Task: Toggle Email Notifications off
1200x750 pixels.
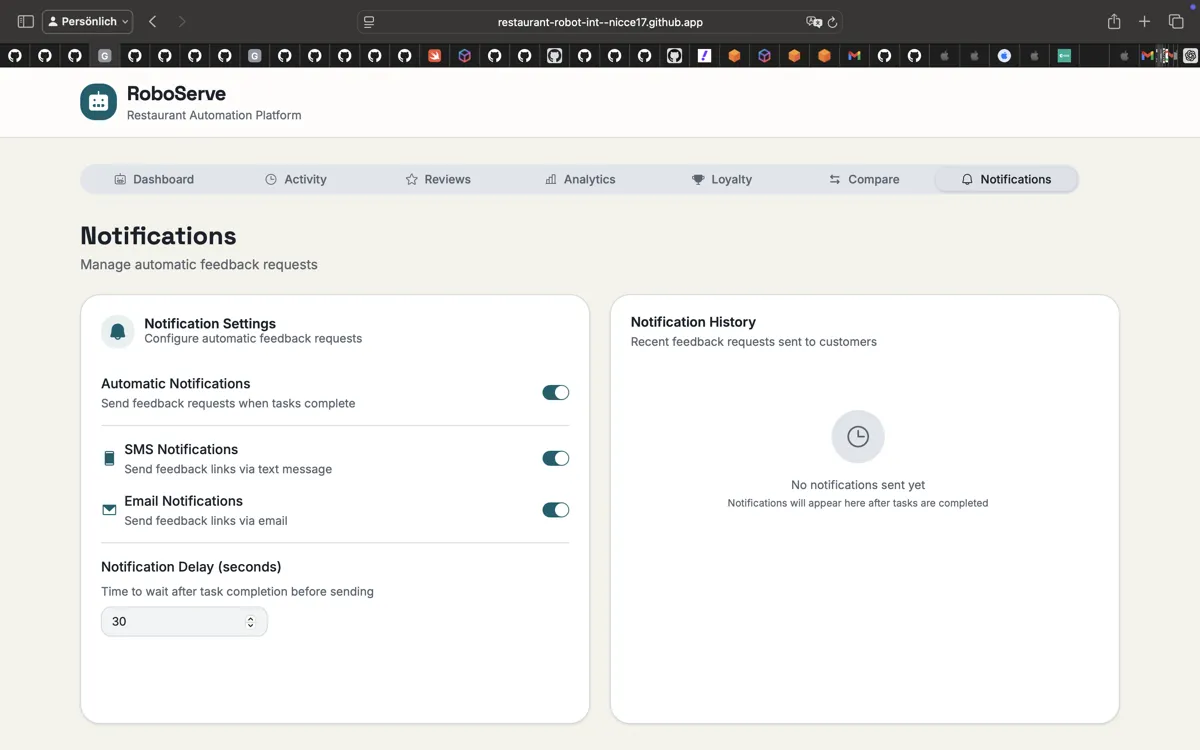Action: (555, 510)
